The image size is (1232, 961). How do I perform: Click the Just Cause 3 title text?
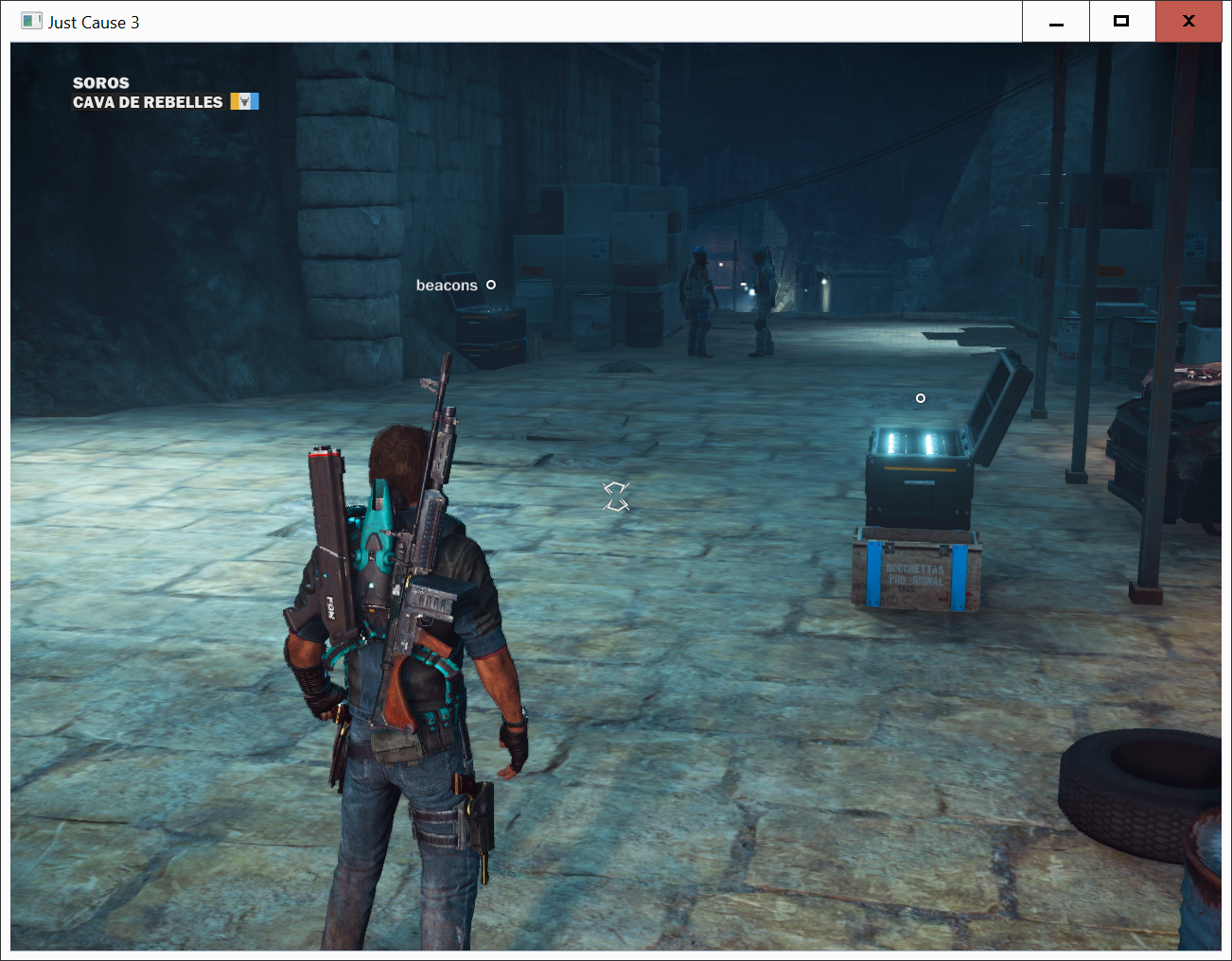[94, 22]
